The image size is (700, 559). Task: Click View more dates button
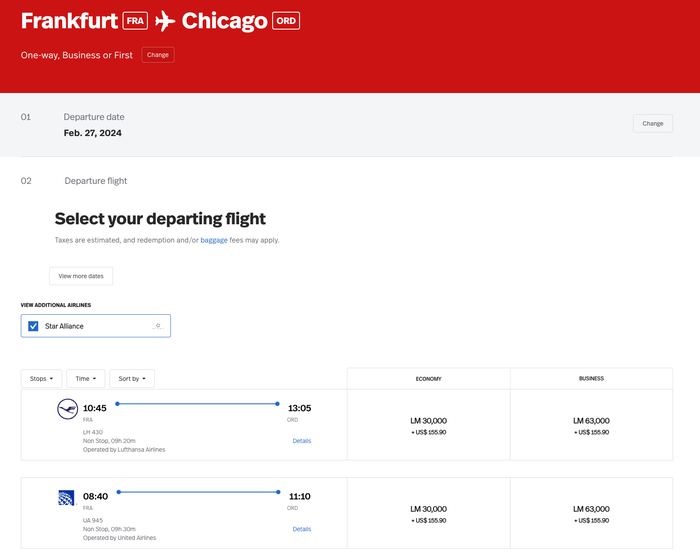81,276
